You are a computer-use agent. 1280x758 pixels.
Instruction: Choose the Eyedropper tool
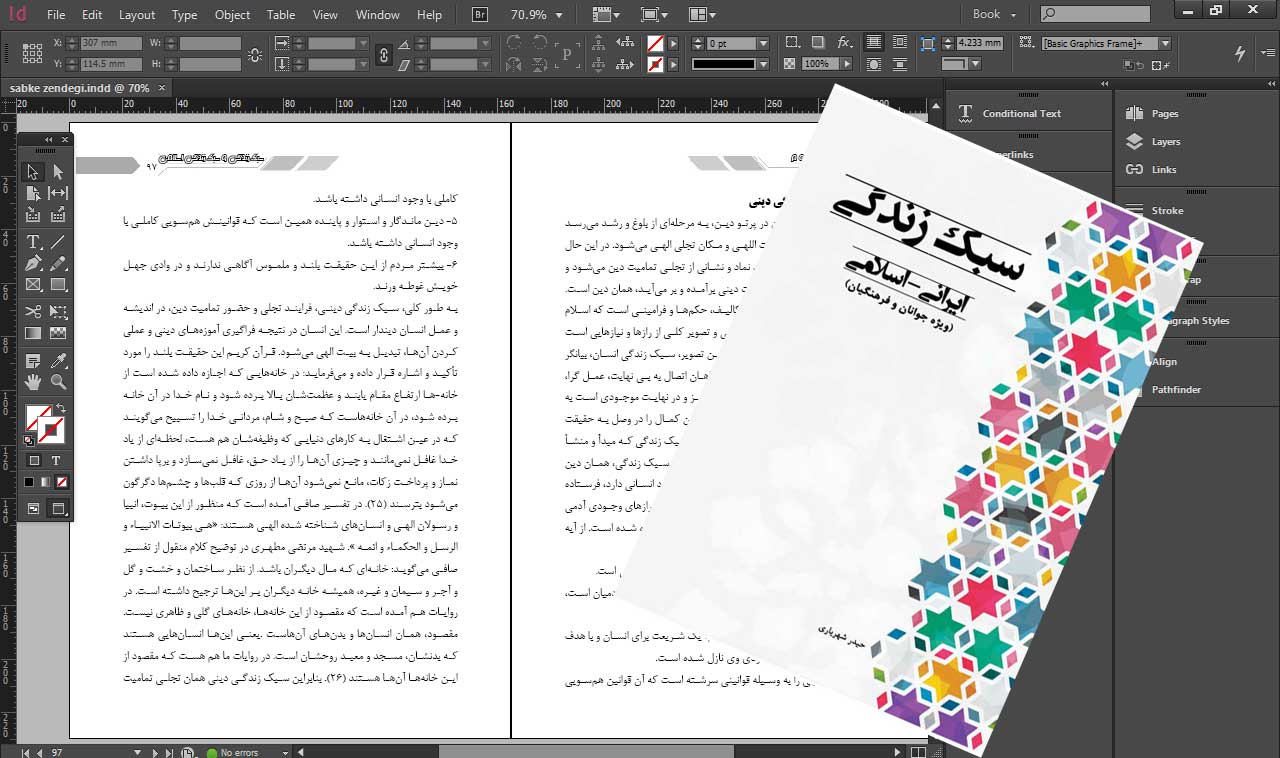[x=58, y=359]
